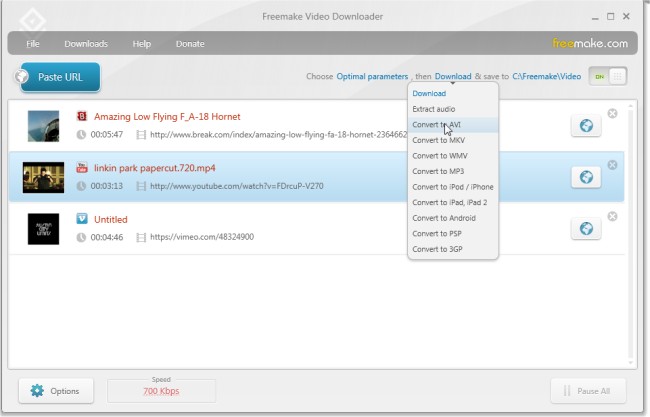
Task: Open the Donate menu
Action: tap(190, 44)
